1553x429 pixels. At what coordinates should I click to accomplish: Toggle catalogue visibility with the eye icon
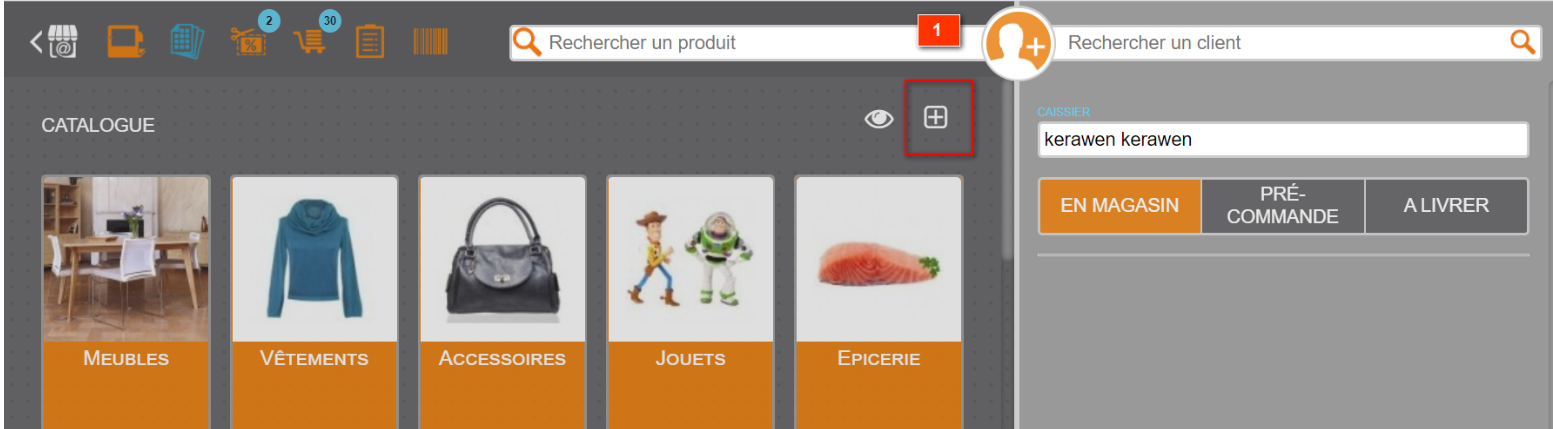[x=879, y=119]
